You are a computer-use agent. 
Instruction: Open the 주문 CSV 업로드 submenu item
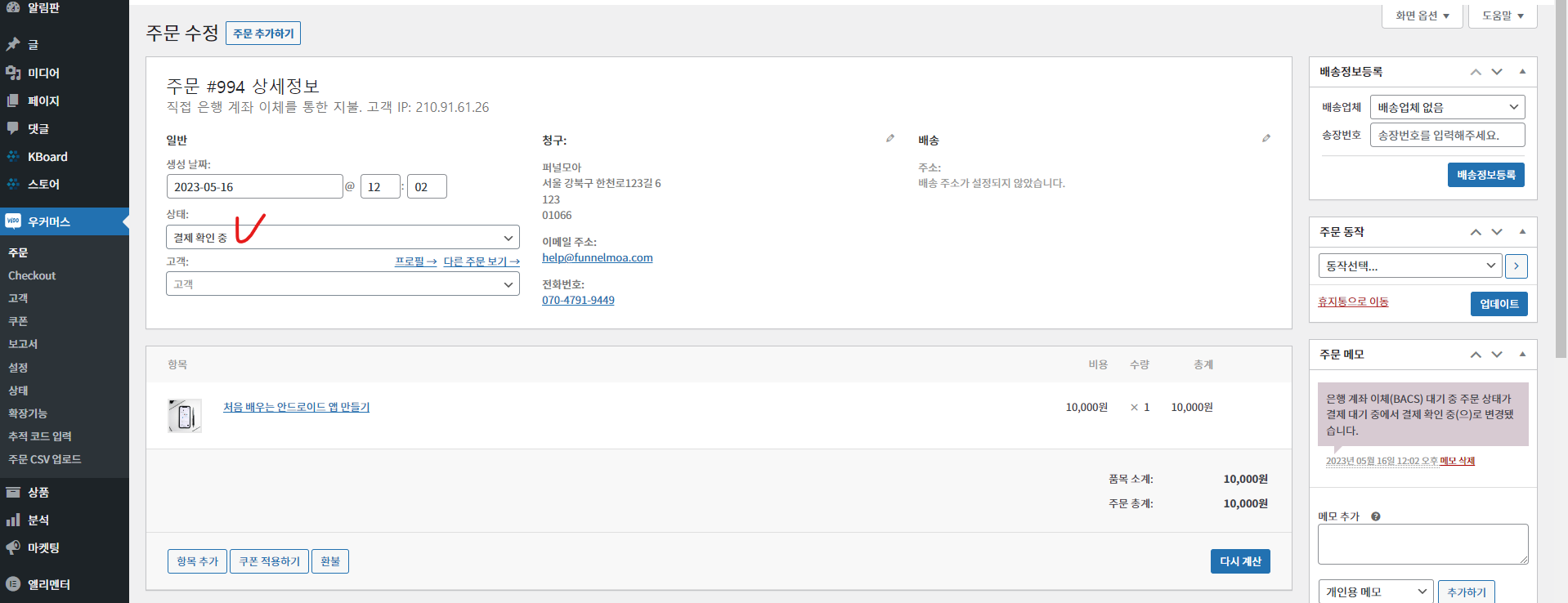coord(45,459)
